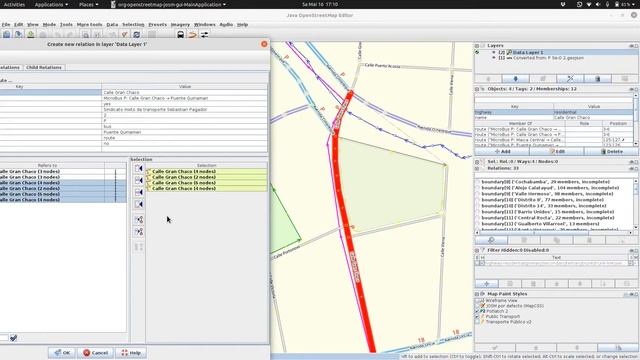Viewport: 640px width, 360px height.
Task: Click delete relation trash icon in Relations panel
Action: coord(589,240)
